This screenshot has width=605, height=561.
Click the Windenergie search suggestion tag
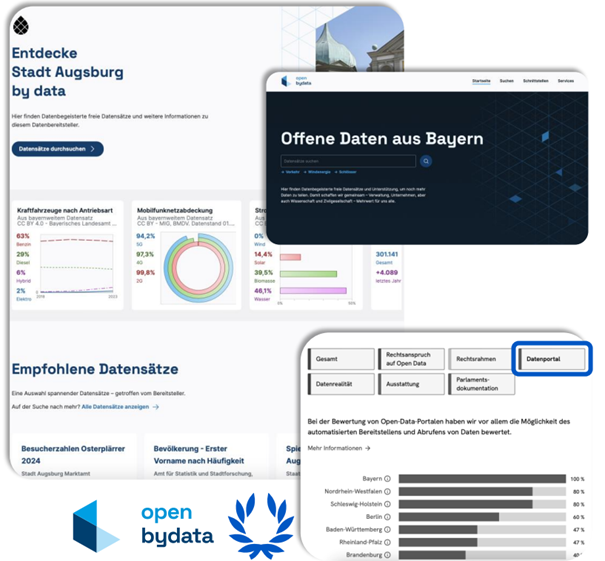click(317, 172)
